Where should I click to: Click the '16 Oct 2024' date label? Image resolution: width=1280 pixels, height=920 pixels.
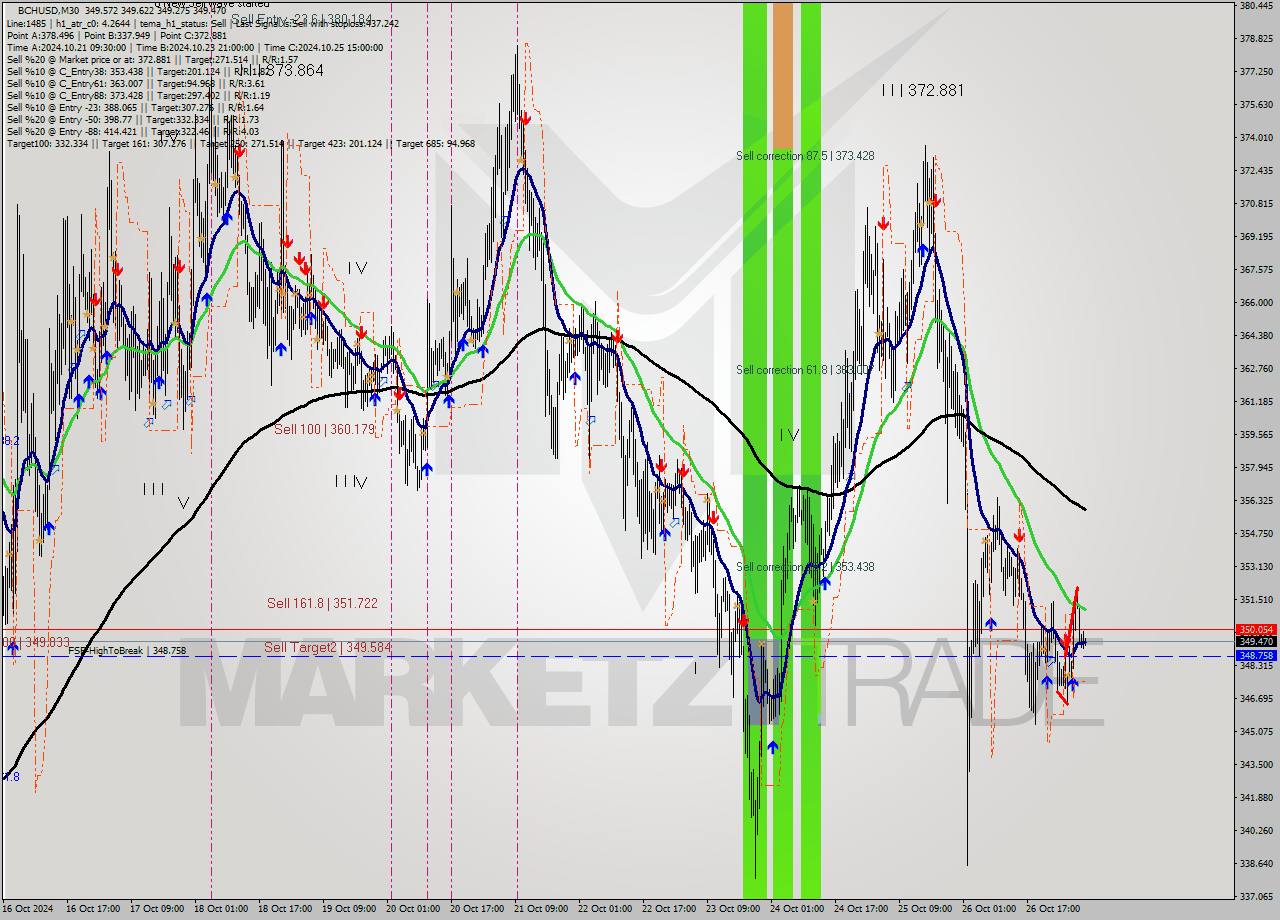coord(29,909)
